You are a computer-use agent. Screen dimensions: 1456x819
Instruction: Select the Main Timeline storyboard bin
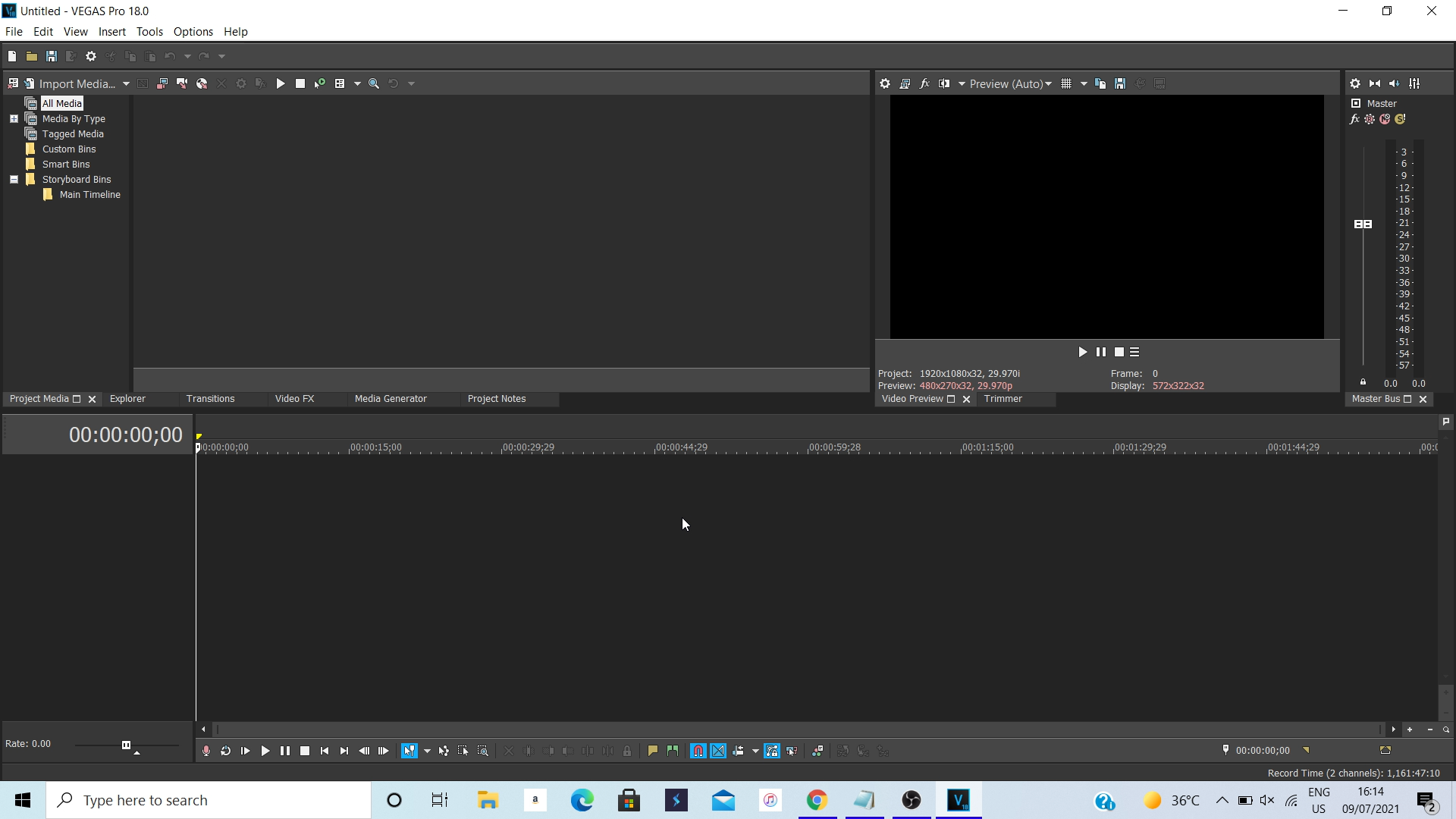click(89, 195)
